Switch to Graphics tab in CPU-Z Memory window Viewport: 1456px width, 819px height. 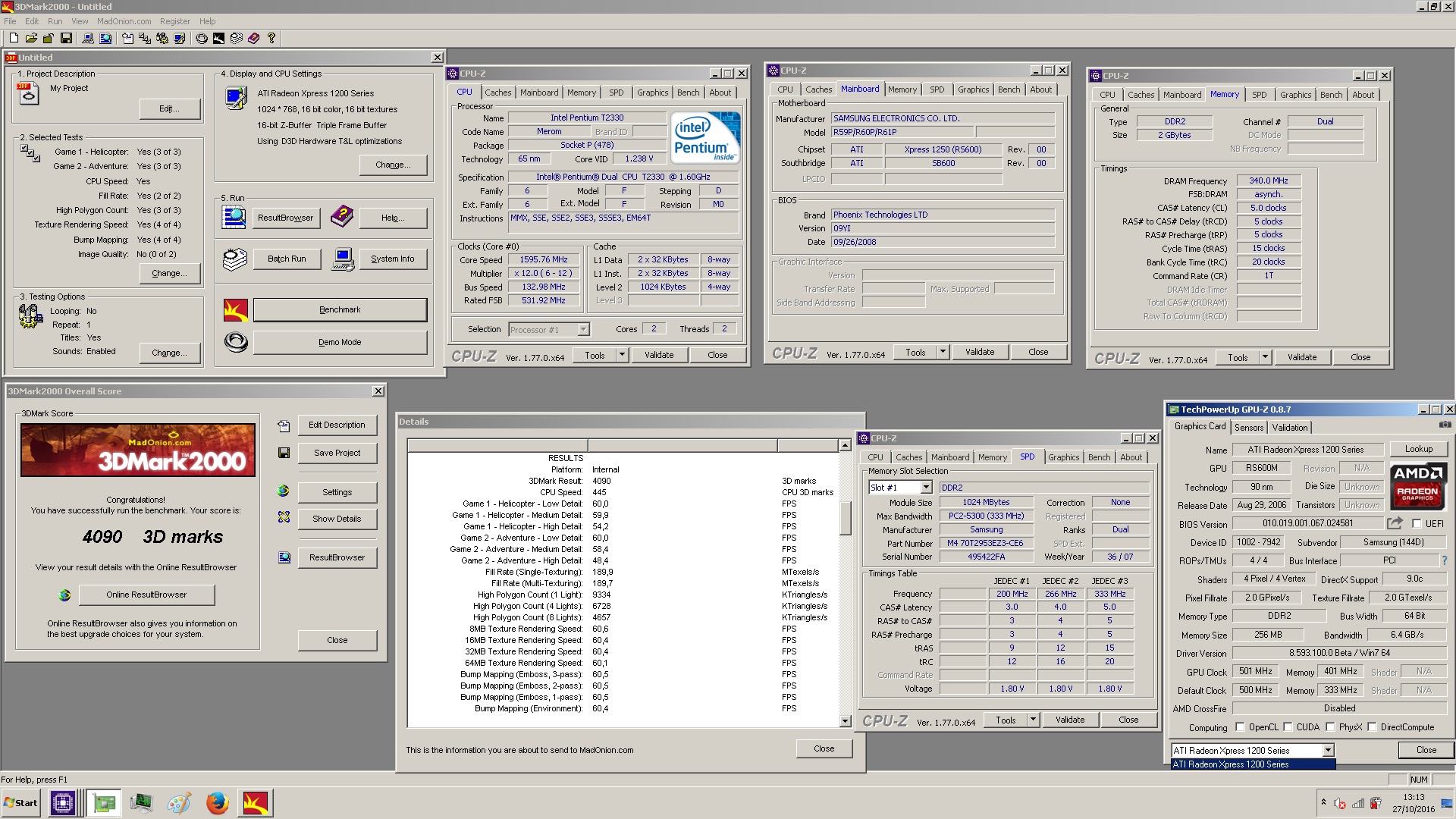coord(1295,95)
